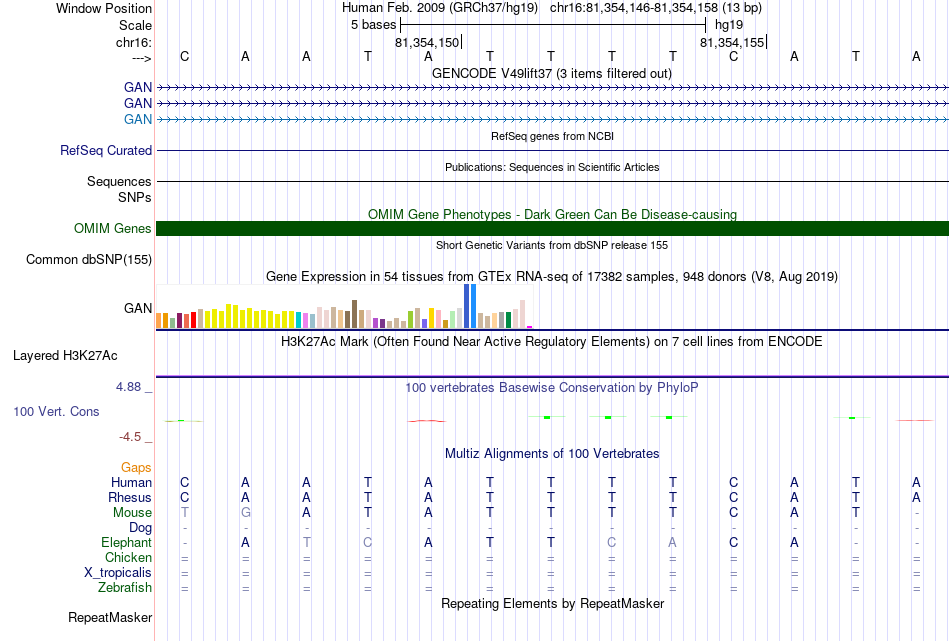Click the dark green OMIM Genes bar

coord(553,228)
